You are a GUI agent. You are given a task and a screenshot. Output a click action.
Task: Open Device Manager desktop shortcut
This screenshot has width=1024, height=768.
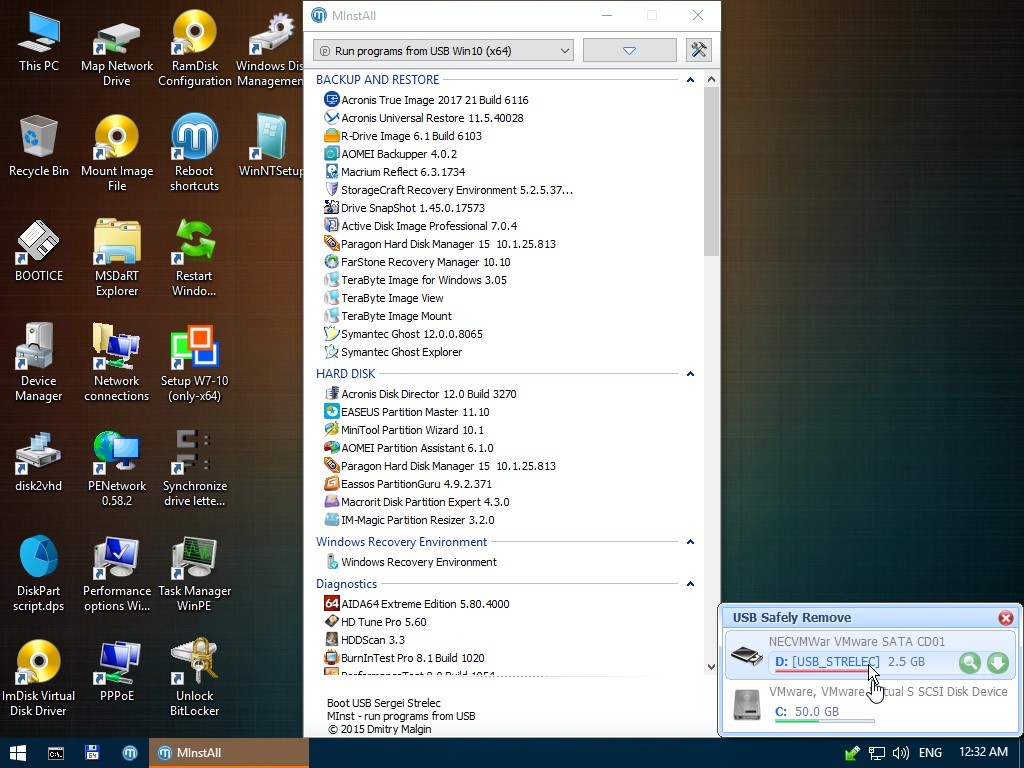tap(39, 364)
